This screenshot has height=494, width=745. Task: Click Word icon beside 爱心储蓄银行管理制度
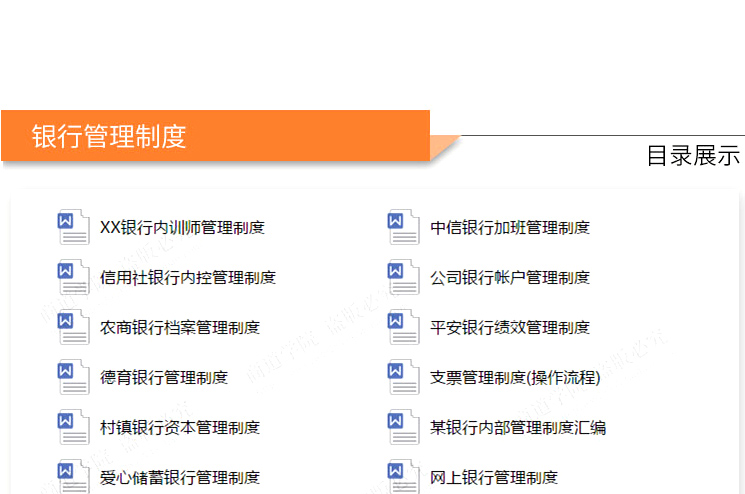73,476
